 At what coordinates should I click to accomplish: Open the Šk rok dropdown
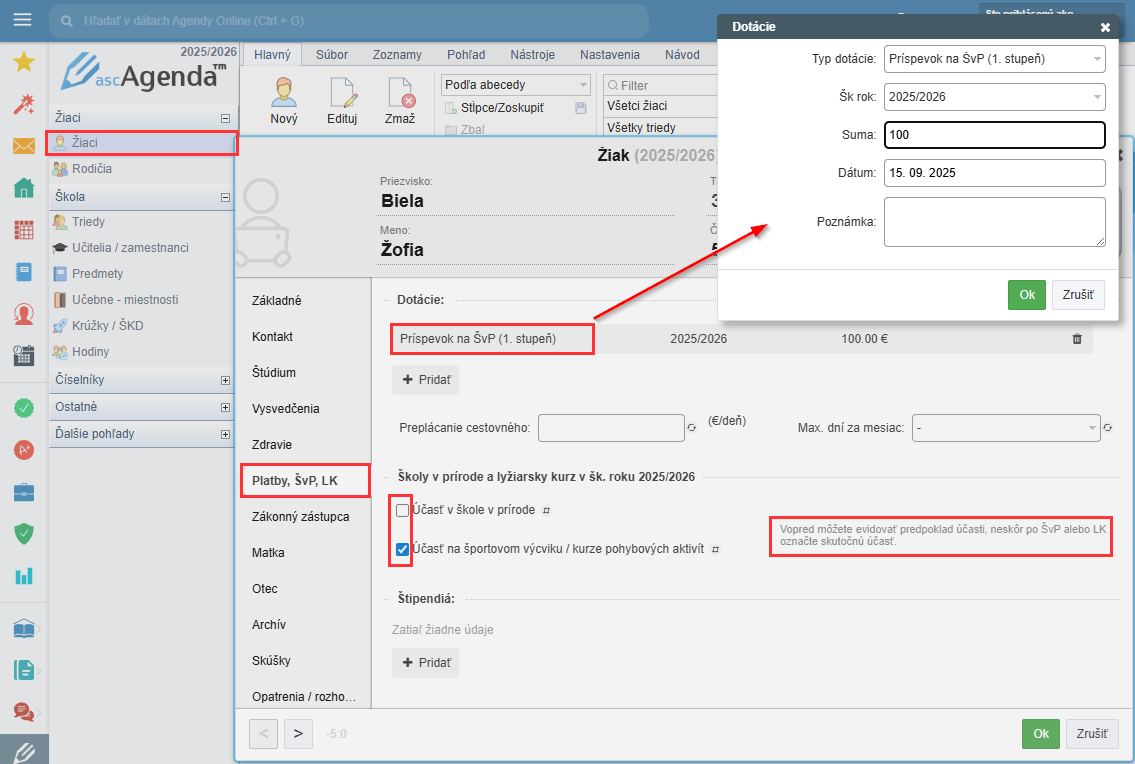[994, 97]
